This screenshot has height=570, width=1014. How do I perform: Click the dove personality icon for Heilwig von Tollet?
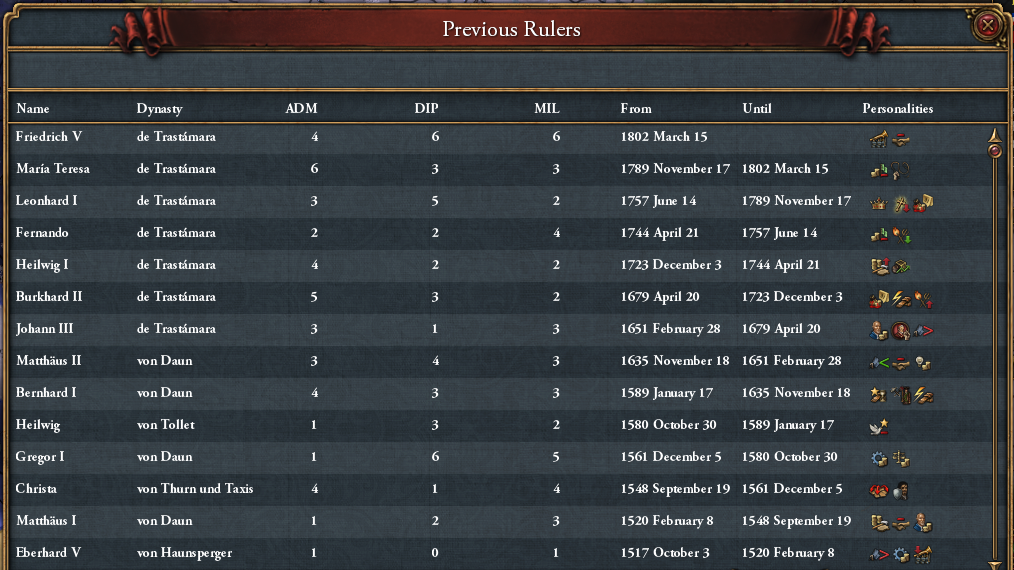coord(879,426)
